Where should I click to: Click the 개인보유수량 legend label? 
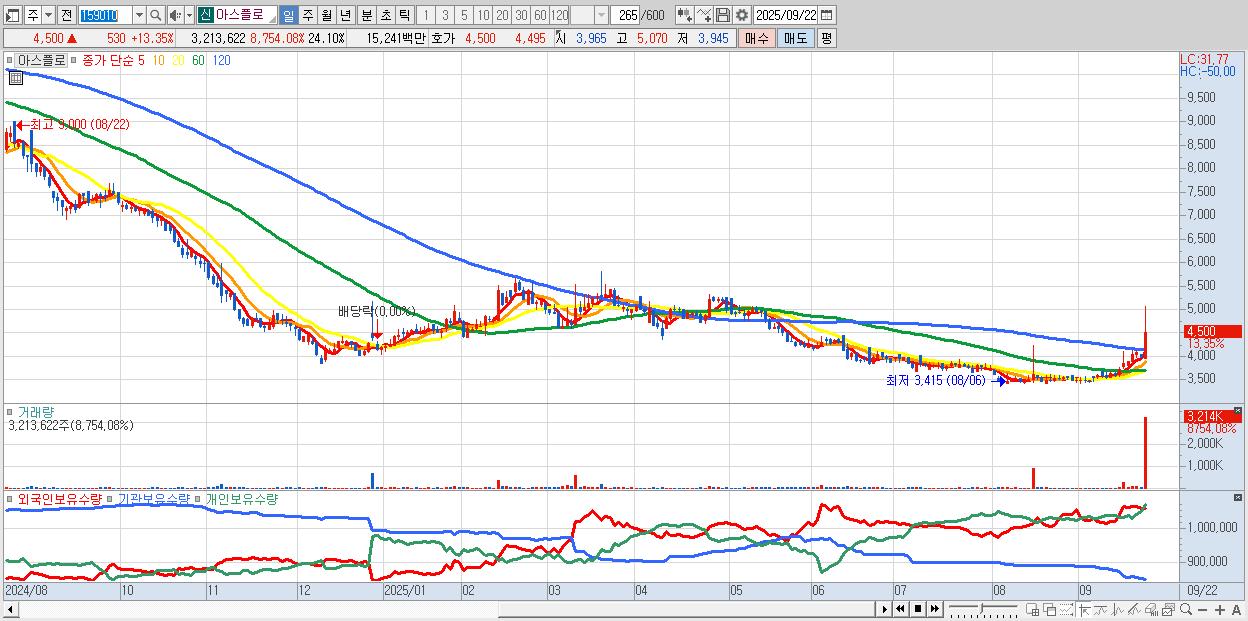(241, 498)
